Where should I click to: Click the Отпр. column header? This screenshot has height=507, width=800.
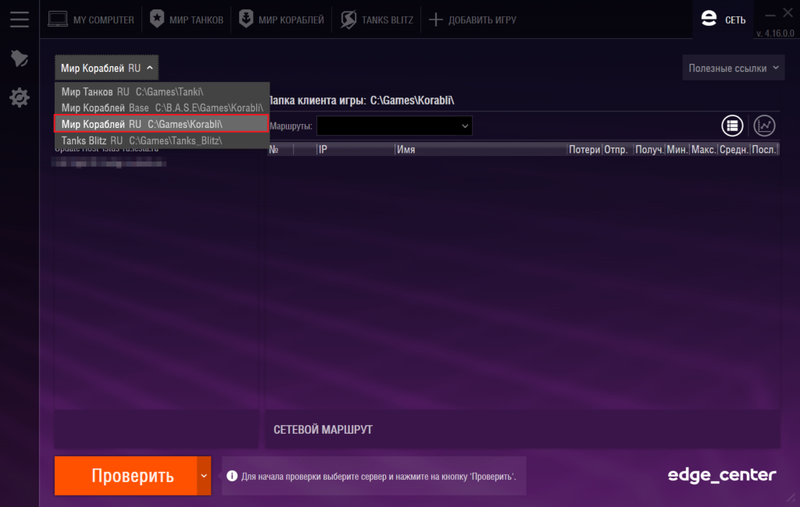tap(617, 149)
